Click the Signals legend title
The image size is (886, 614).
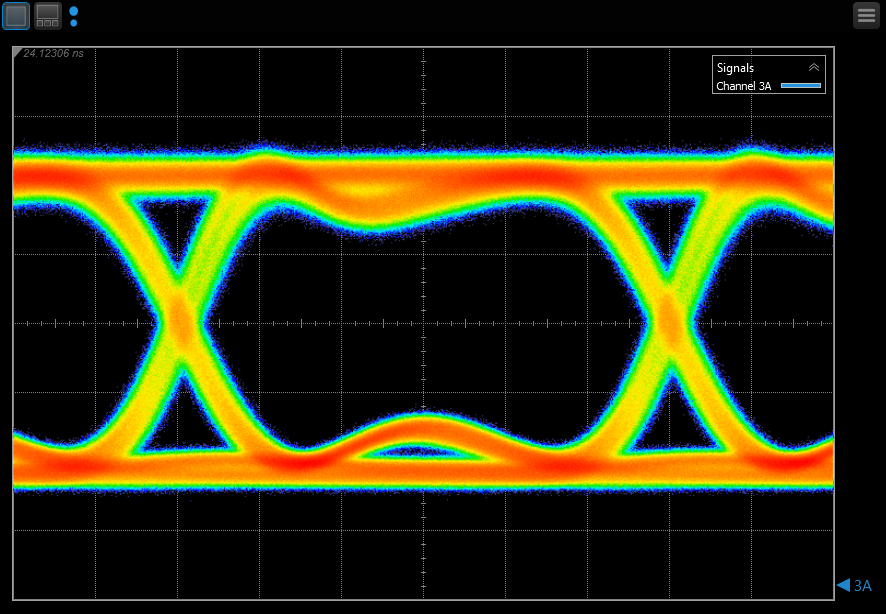click(735, 68)
